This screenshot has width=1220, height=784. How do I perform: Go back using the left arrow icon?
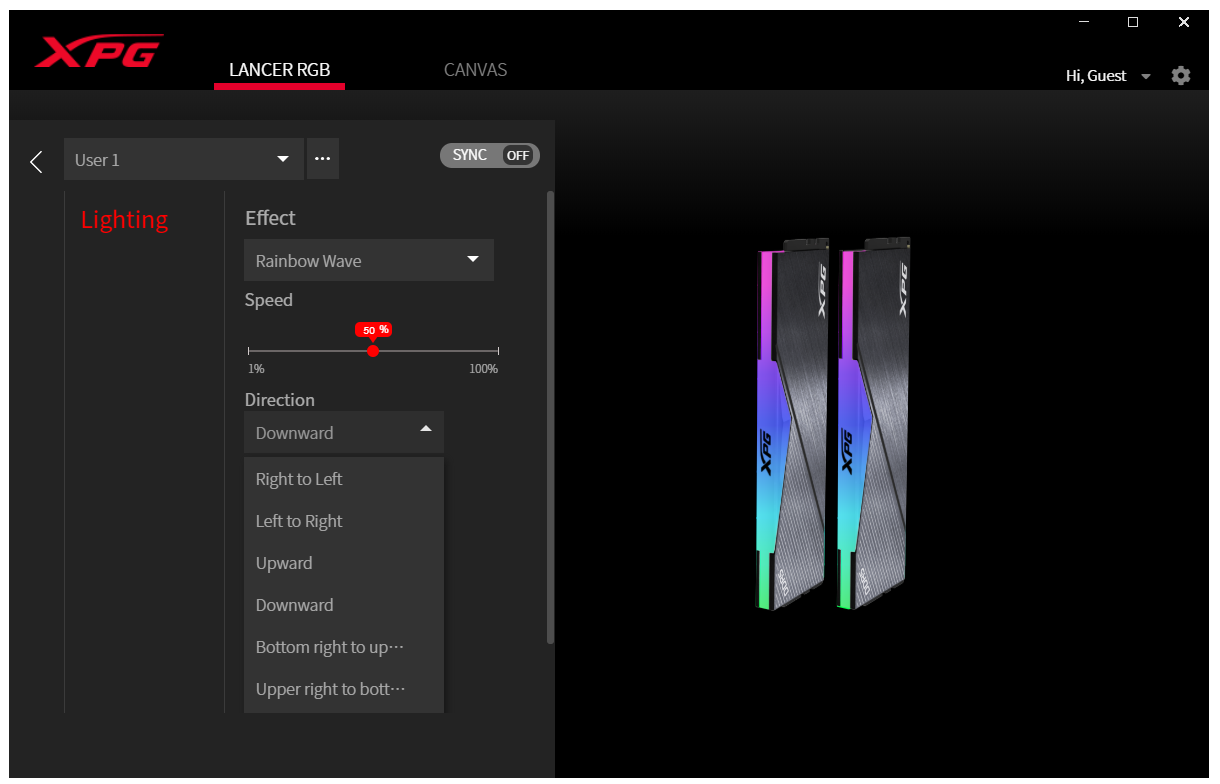37,161
